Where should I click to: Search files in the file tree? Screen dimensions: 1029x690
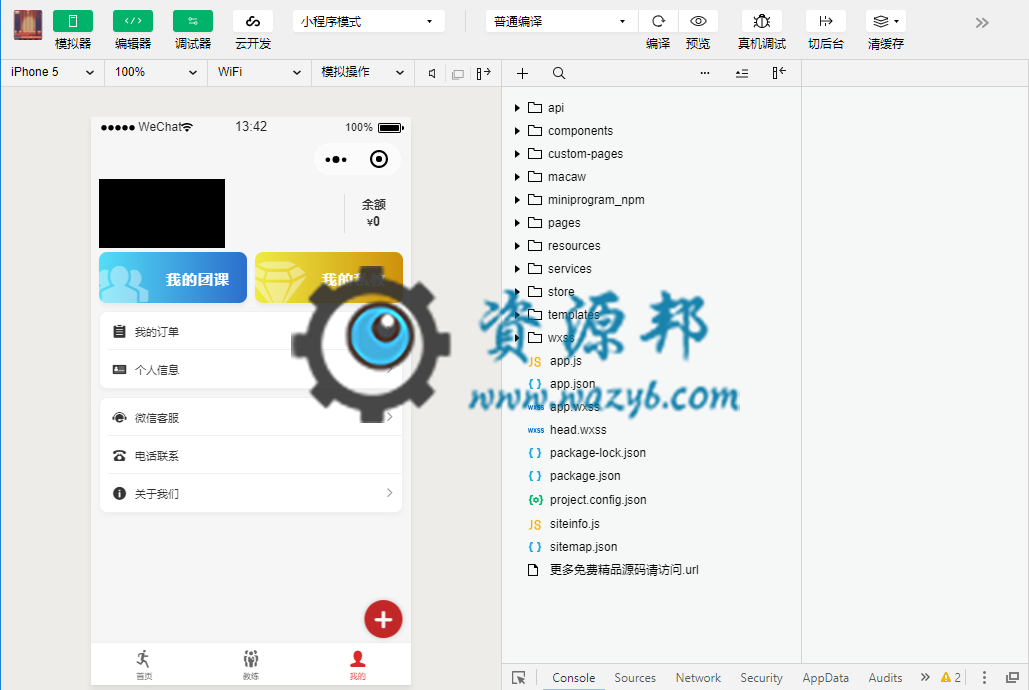pyautogui.click(x=558, y=74)
